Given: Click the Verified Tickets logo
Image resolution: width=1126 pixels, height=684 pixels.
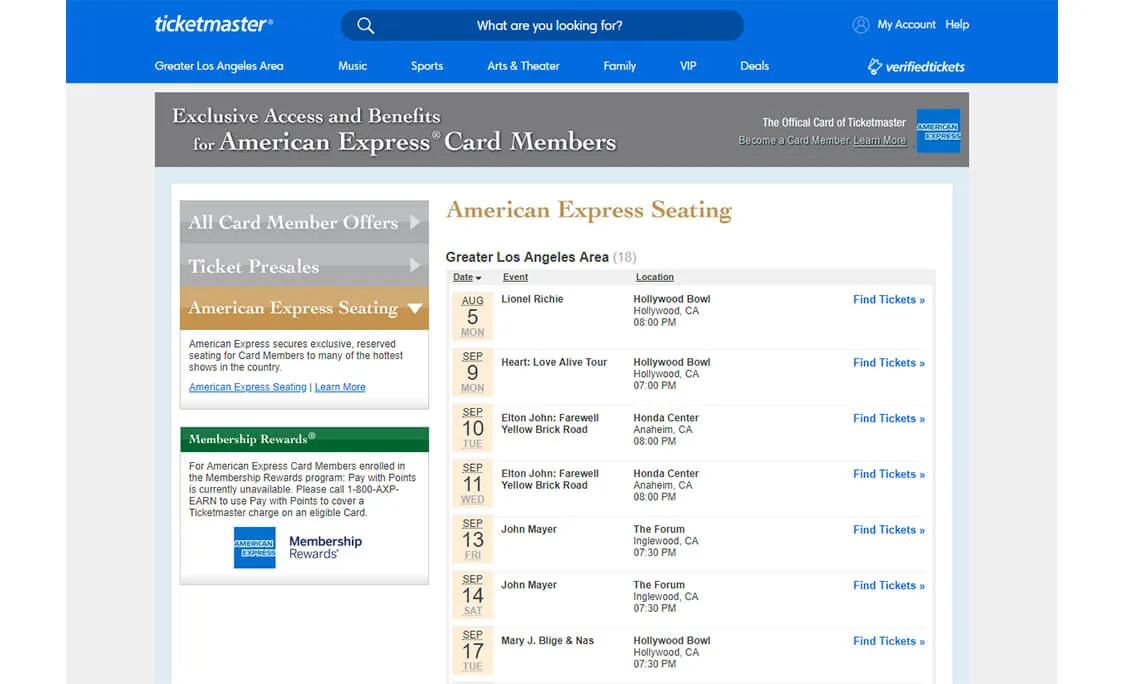Looking at the screenshot, I should click(916, 67).
